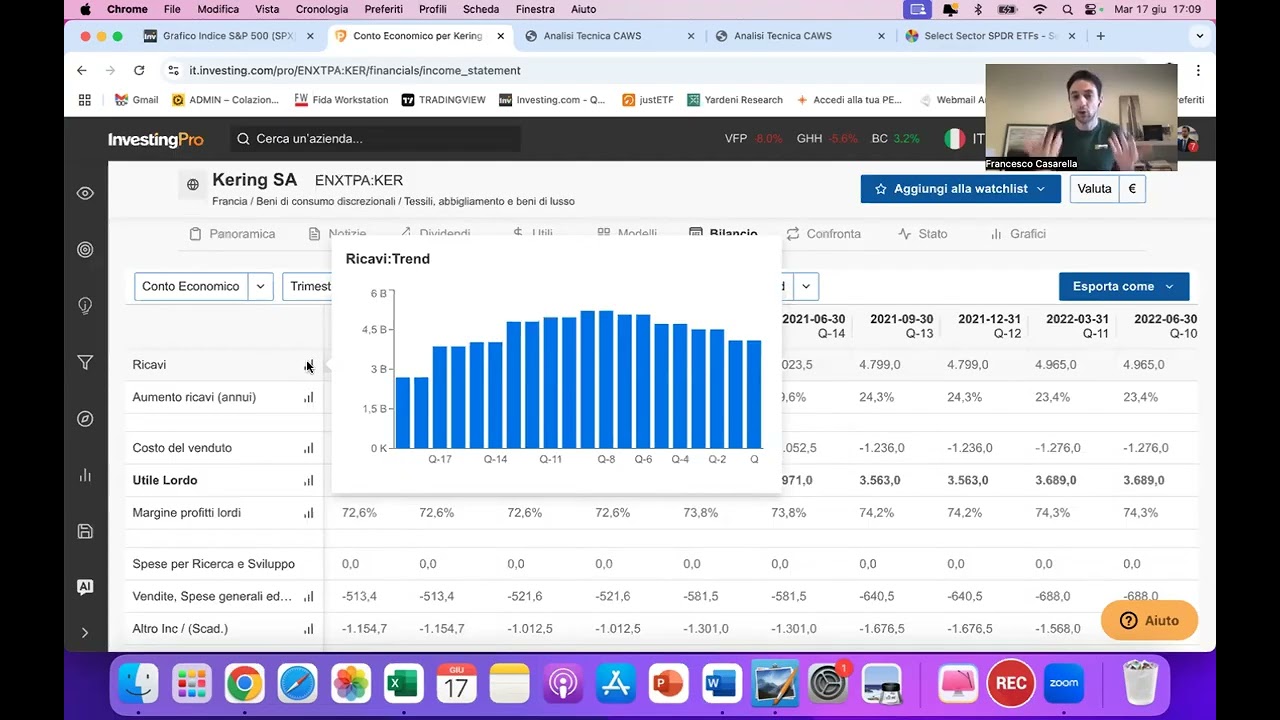Click the chart icon next to Ricavi
The height and width of the screenshot is (720, 1280).
tap(309, 365)
